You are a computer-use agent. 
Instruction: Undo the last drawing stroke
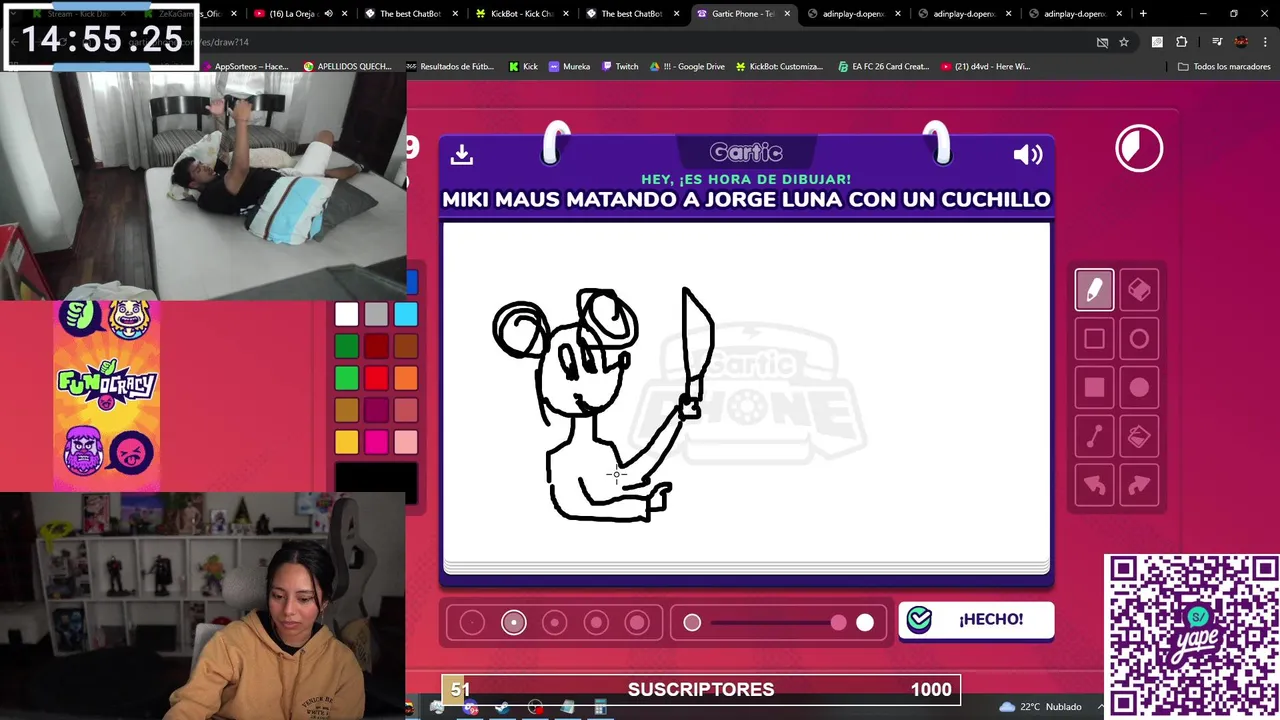click(1094, 486)
